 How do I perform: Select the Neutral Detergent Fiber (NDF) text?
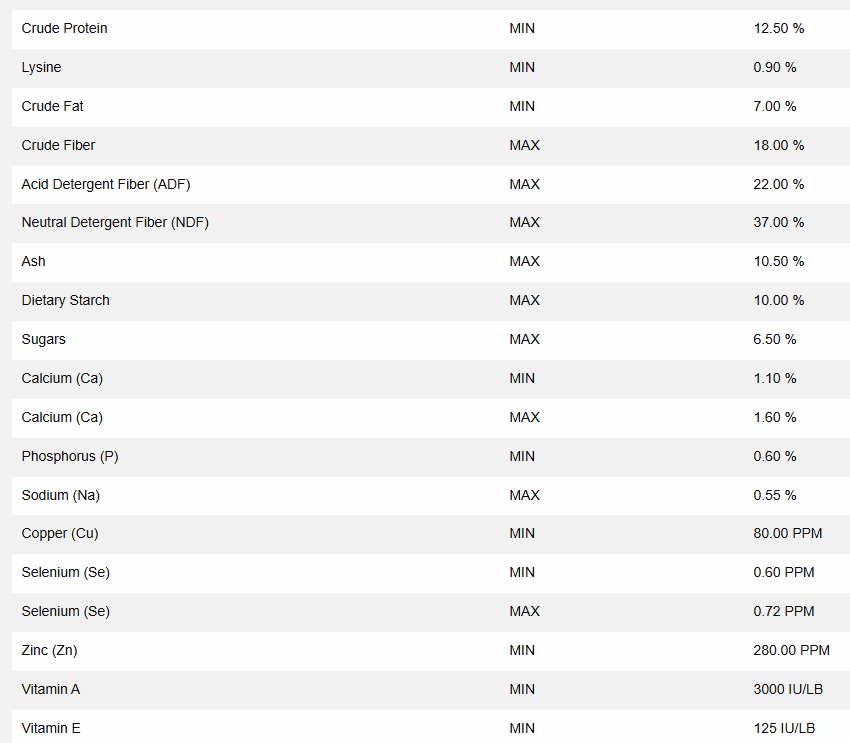[115, 222]
